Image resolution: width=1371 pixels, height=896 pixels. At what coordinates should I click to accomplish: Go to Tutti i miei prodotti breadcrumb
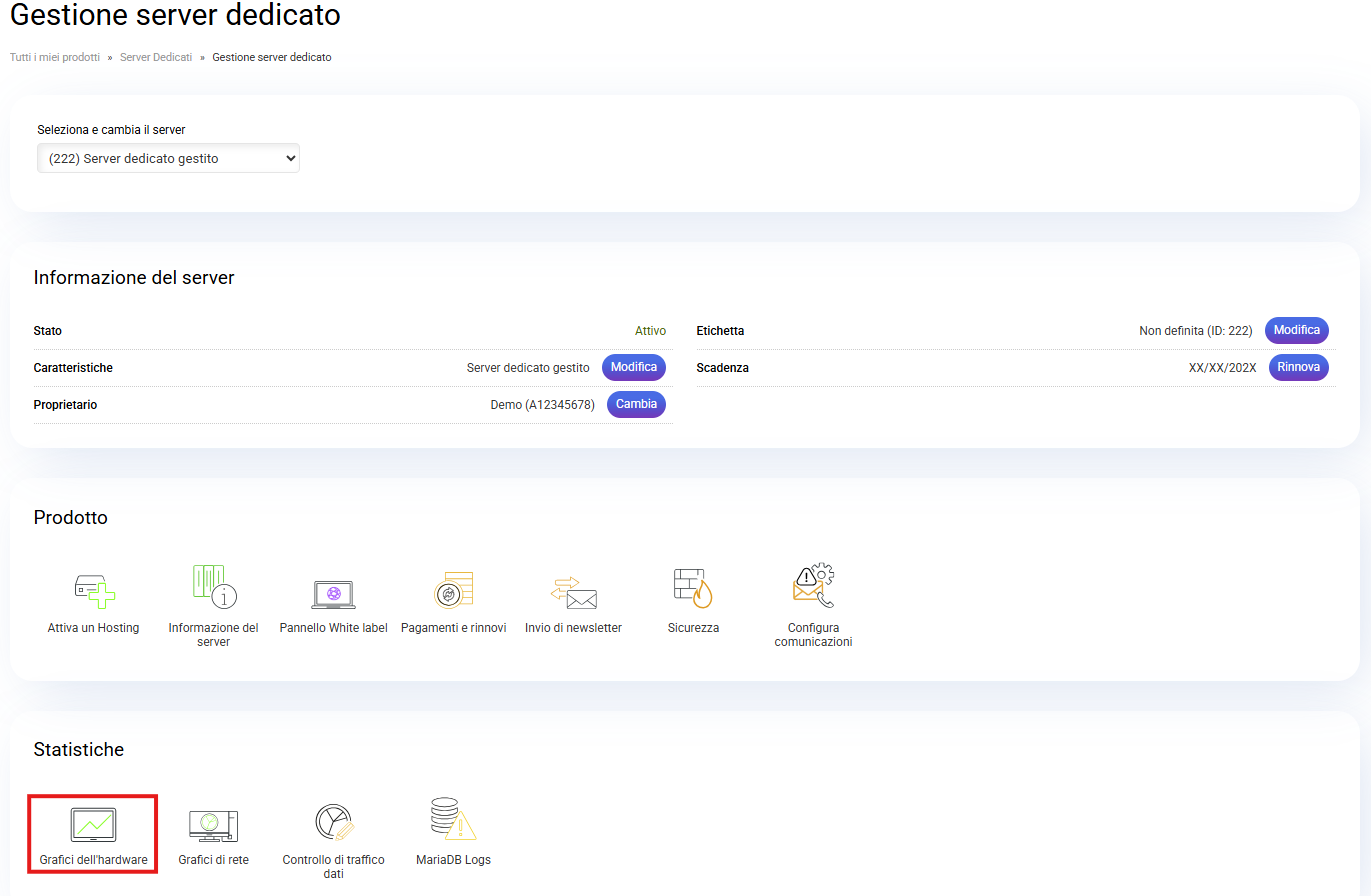[x=55, y=58]
